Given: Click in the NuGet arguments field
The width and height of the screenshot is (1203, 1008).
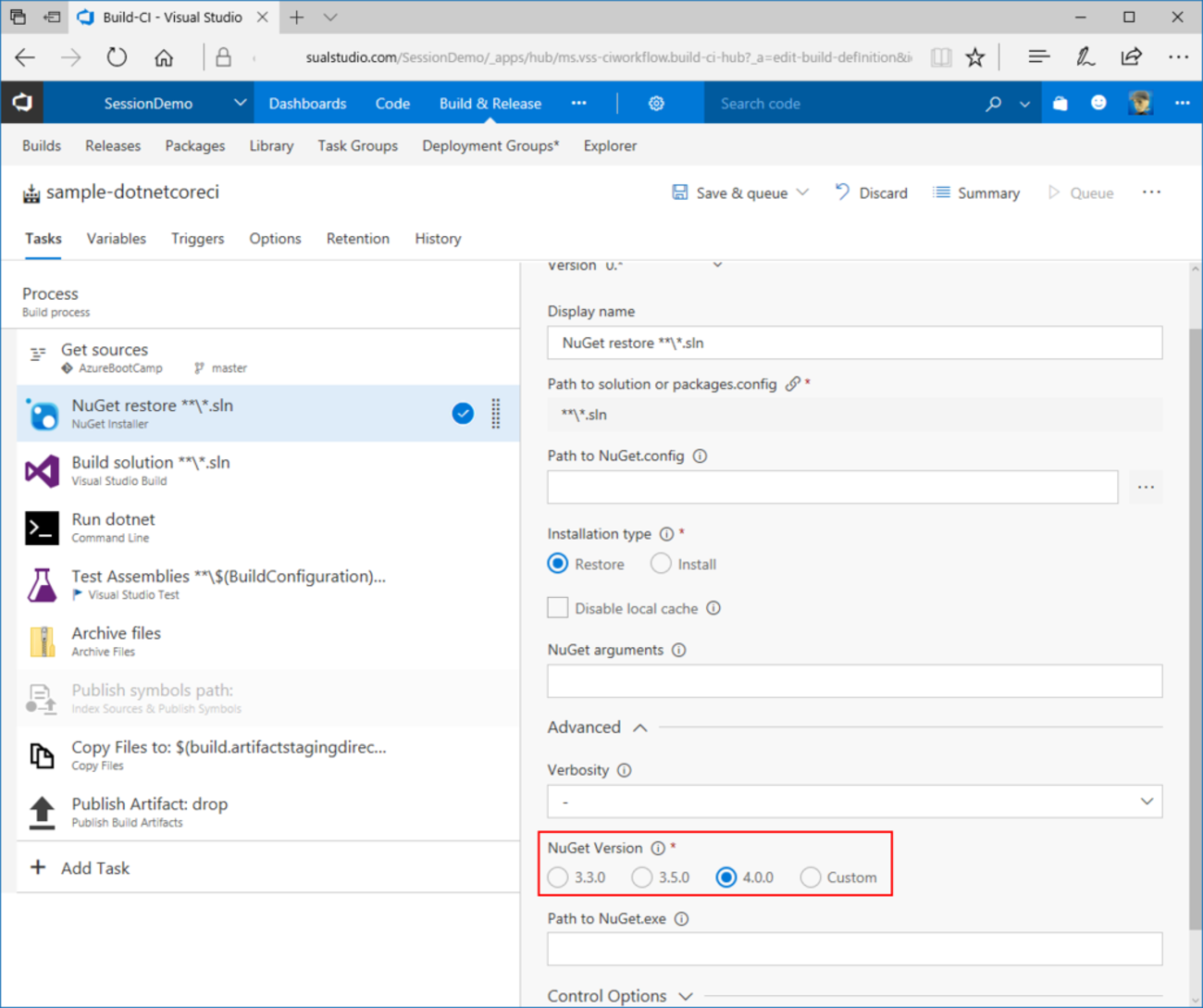Looking at the screenshot, I should 854,681.
